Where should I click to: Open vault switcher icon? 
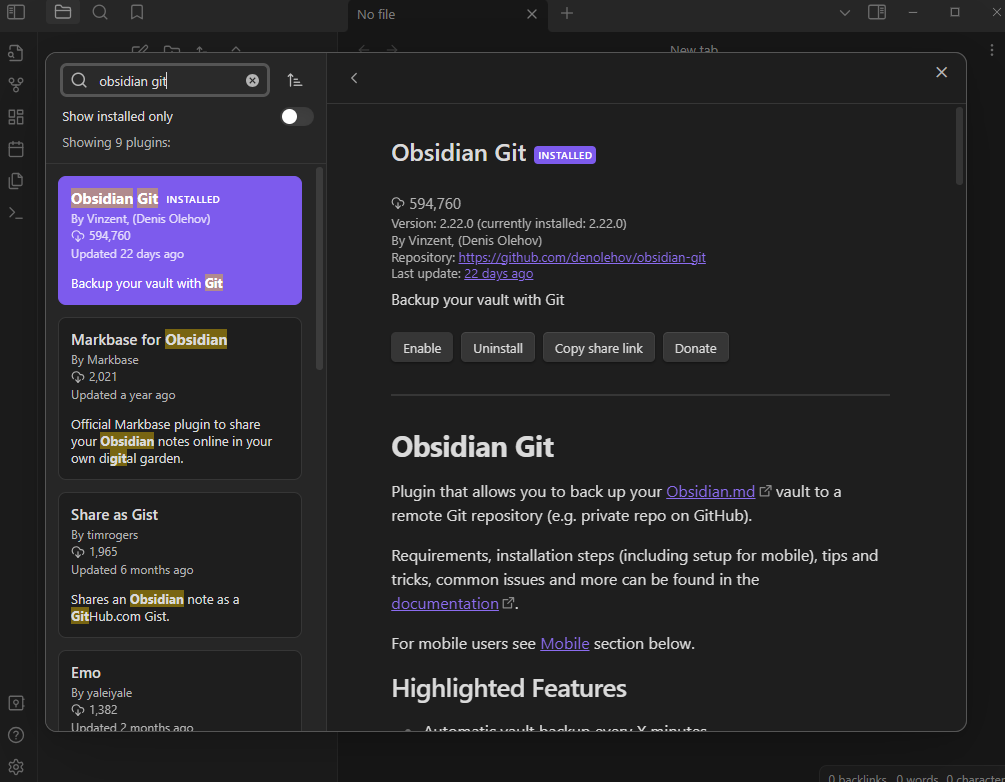pyautogui.click(x=16, y=703)
